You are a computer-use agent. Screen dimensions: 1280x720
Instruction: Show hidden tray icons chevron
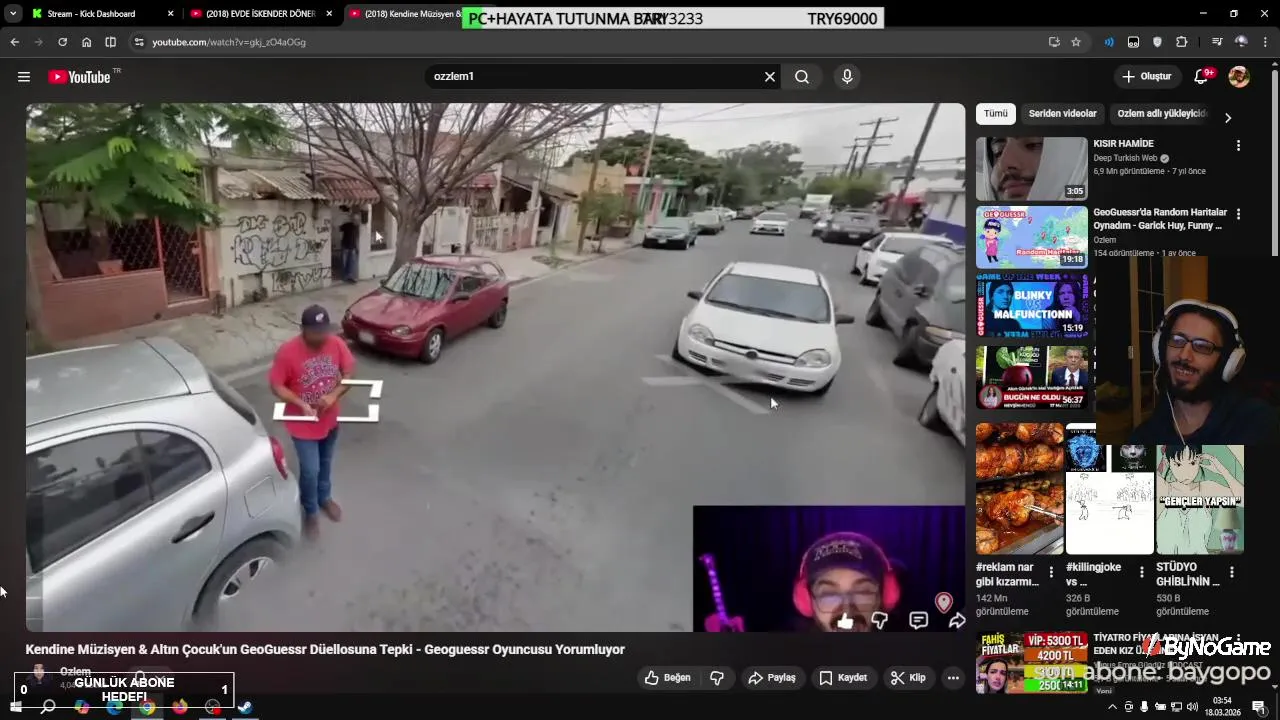[x=1113, y=707]
